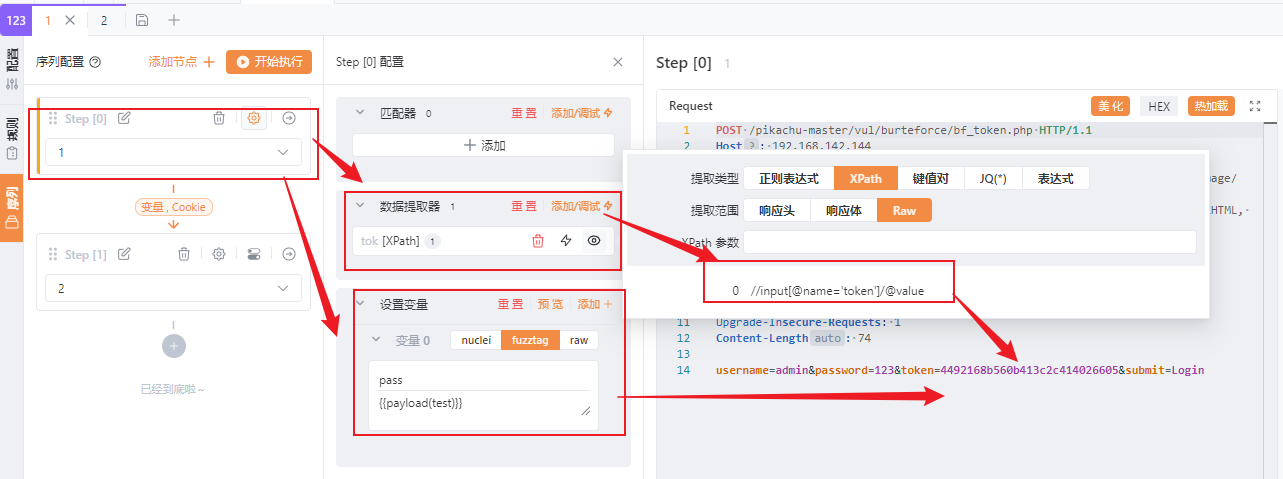
Task: Toggle the Step [1] switch icon
Action: [x=254, y=254]
